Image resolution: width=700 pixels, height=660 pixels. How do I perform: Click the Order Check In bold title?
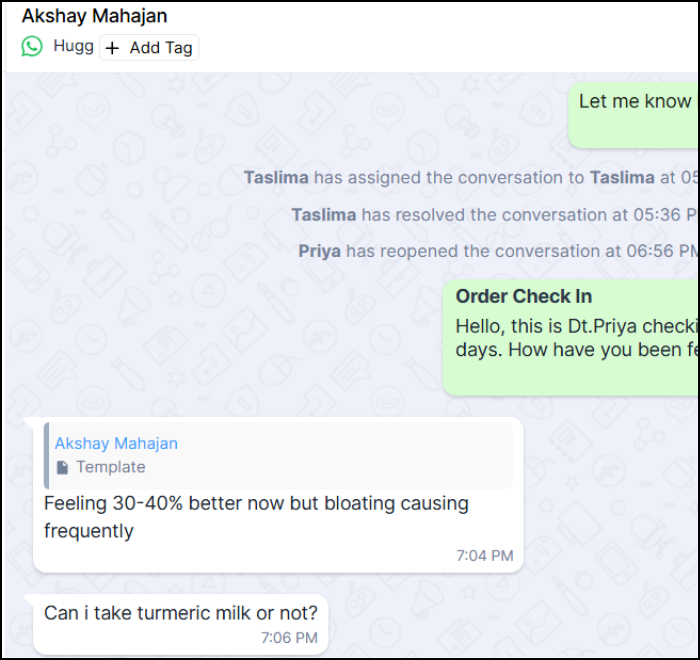[524, 297]
